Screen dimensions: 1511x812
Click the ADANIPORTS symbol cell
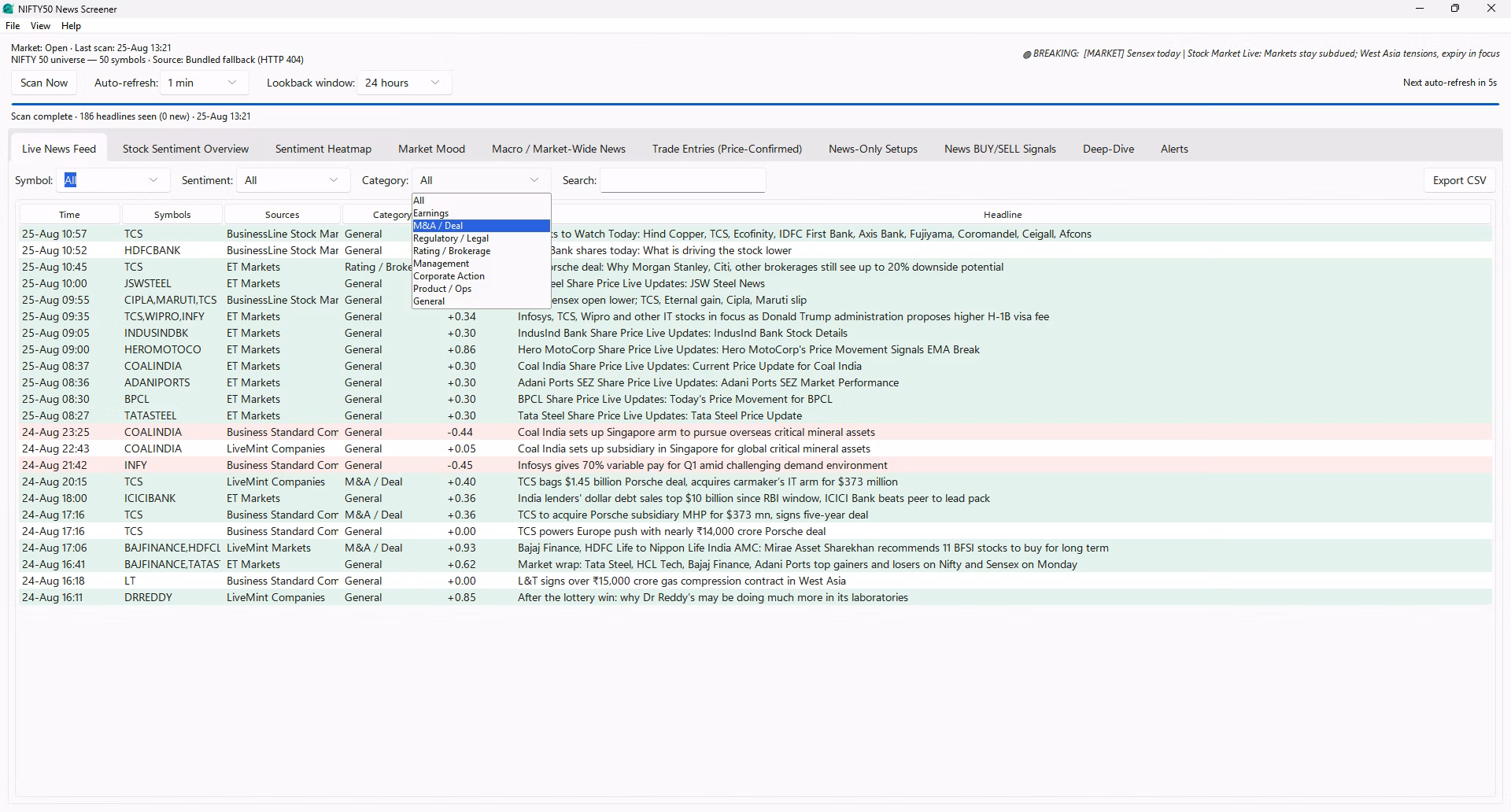pos(157,382)
